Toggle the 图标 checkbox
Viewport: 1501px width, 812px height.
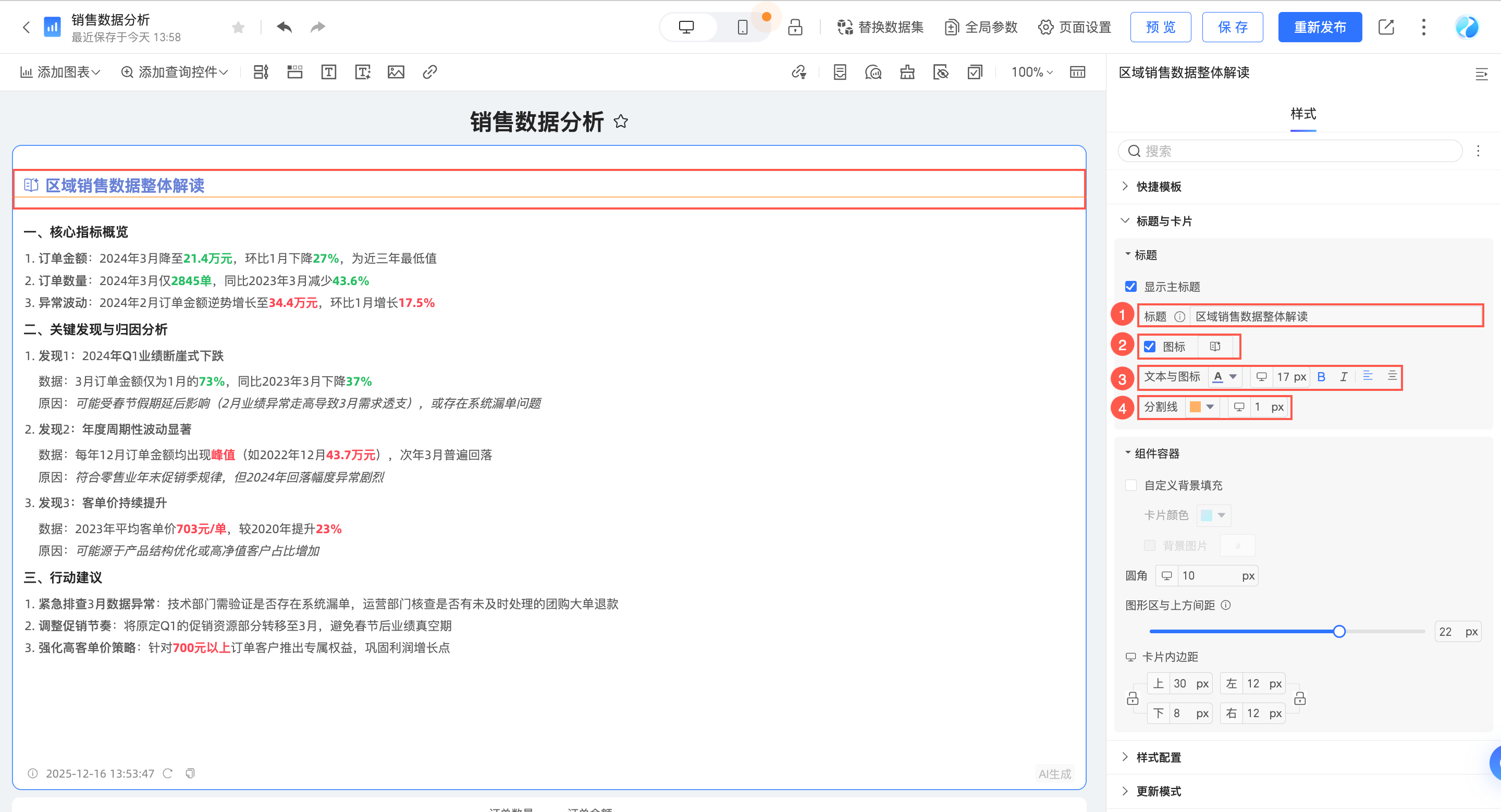pos(1150,347)
